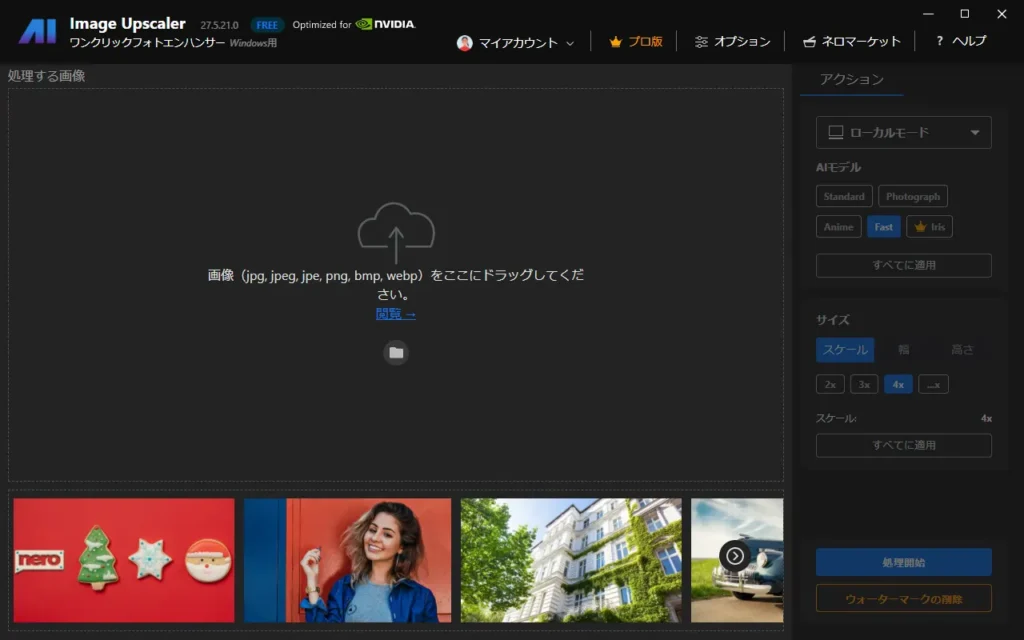1024x640 pixels.
Task: Switch to the 幅 size tab
Action: pos(903,350)
